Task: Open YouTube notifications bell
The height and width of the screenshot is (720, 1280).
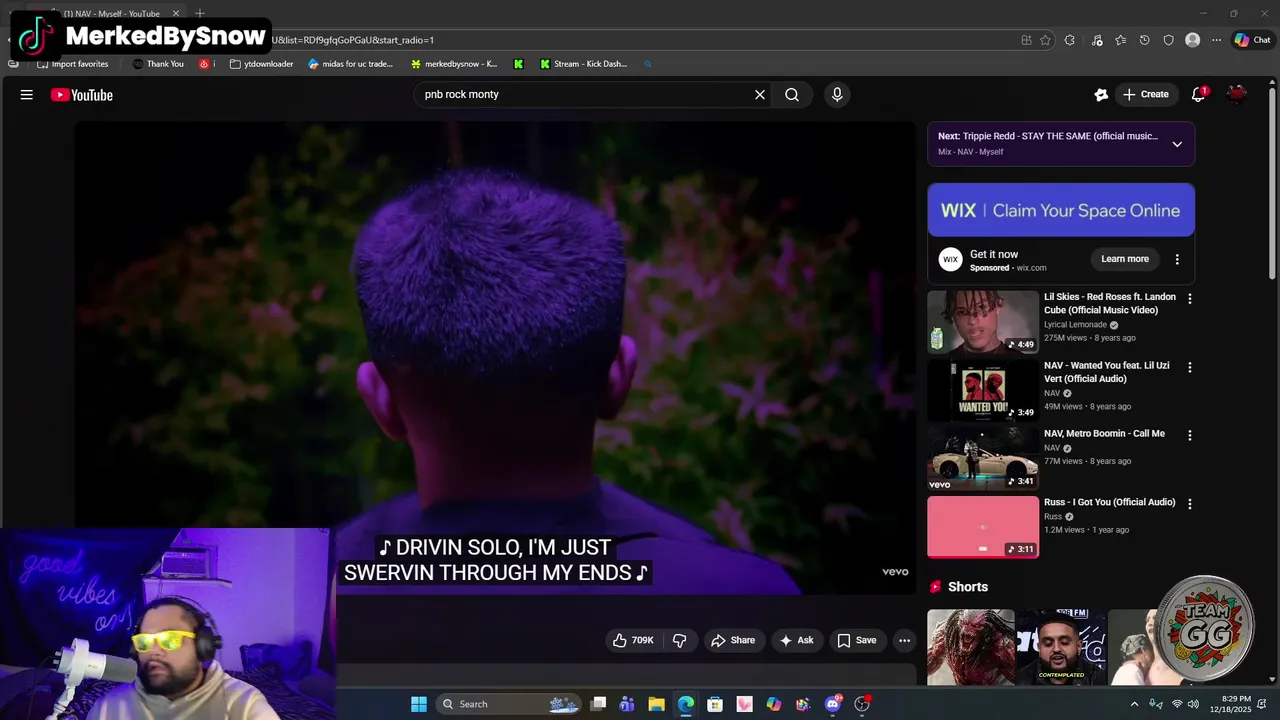Action: pos(1198,95)
